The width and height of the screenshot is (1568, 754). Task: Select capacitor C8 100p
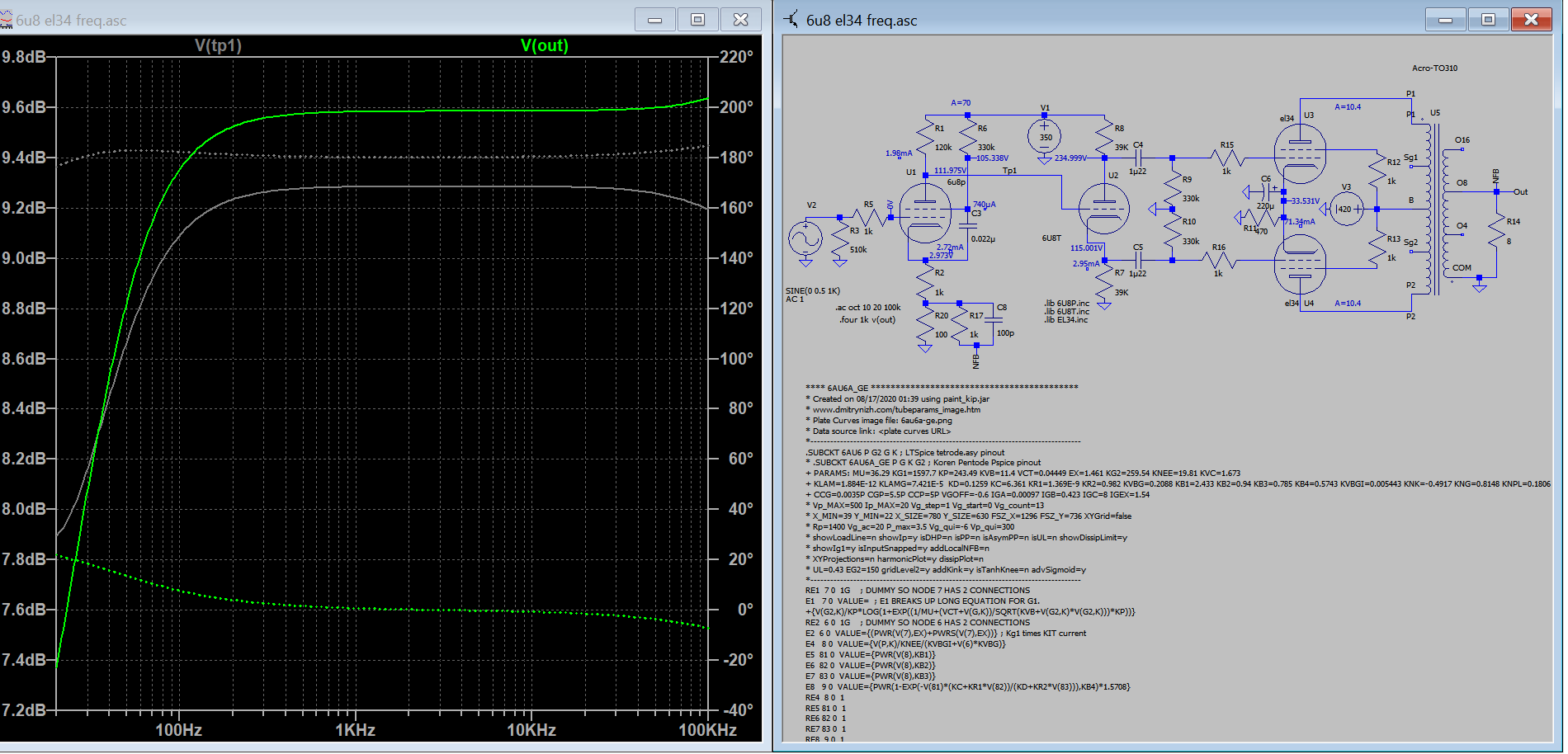994,319
